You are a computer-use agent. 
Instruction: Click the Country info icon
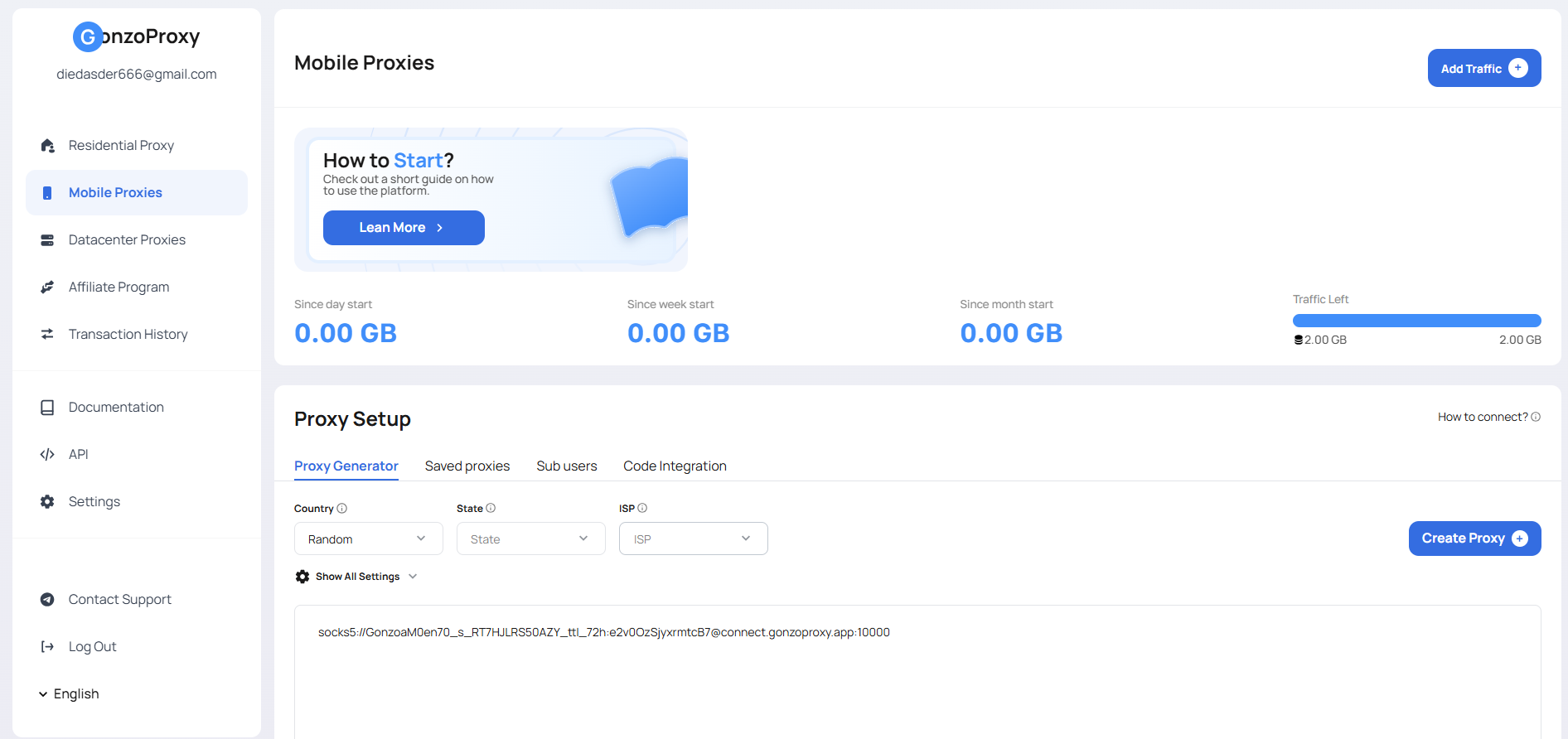click(x=342, y=509)
